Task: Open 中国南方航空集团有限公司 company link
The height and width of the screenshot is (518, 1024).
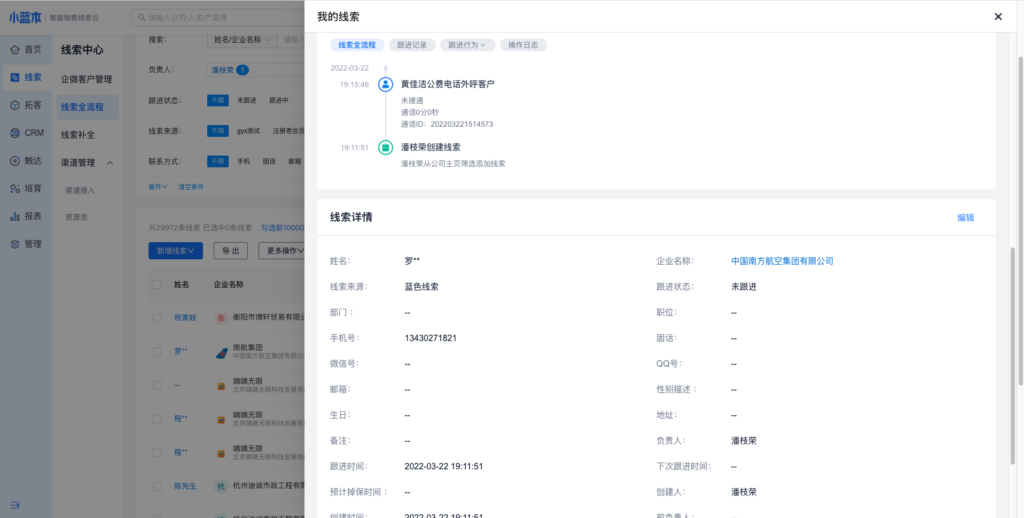Action: click(782, 261)
